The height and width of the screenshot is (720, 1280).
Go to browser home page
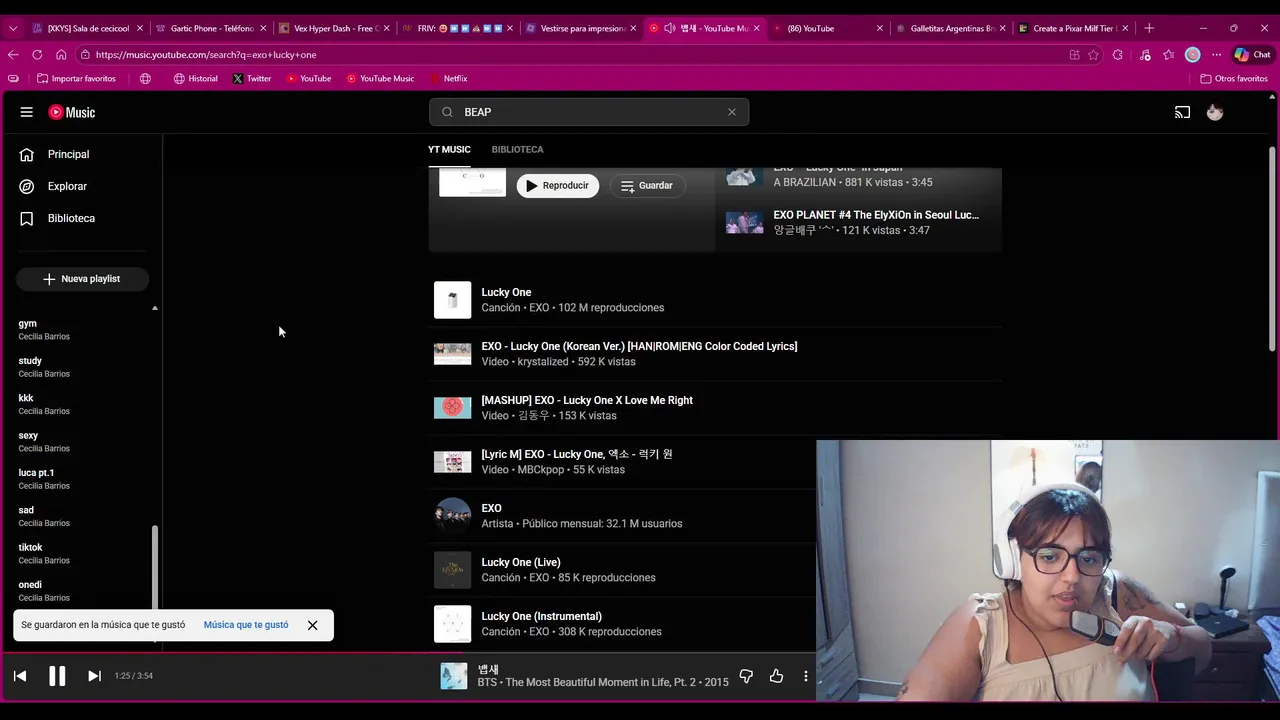tap(61, 55)
